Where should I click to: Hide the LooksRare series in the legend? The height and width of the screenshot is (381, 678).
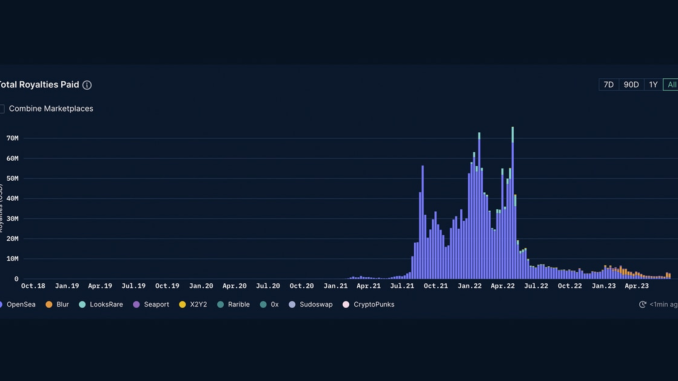point(101,304)
